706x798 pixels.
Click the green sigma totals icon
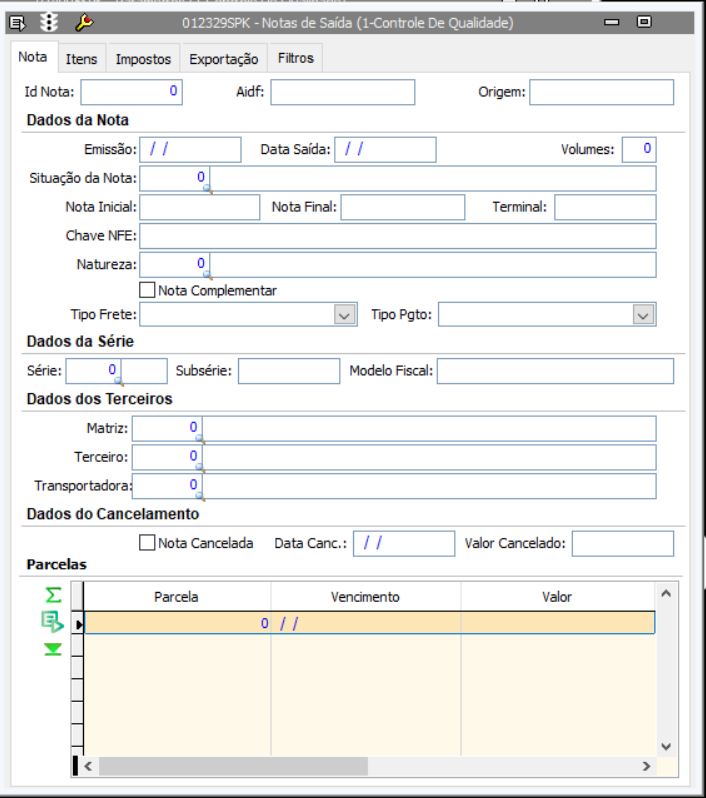coord(53,595)
